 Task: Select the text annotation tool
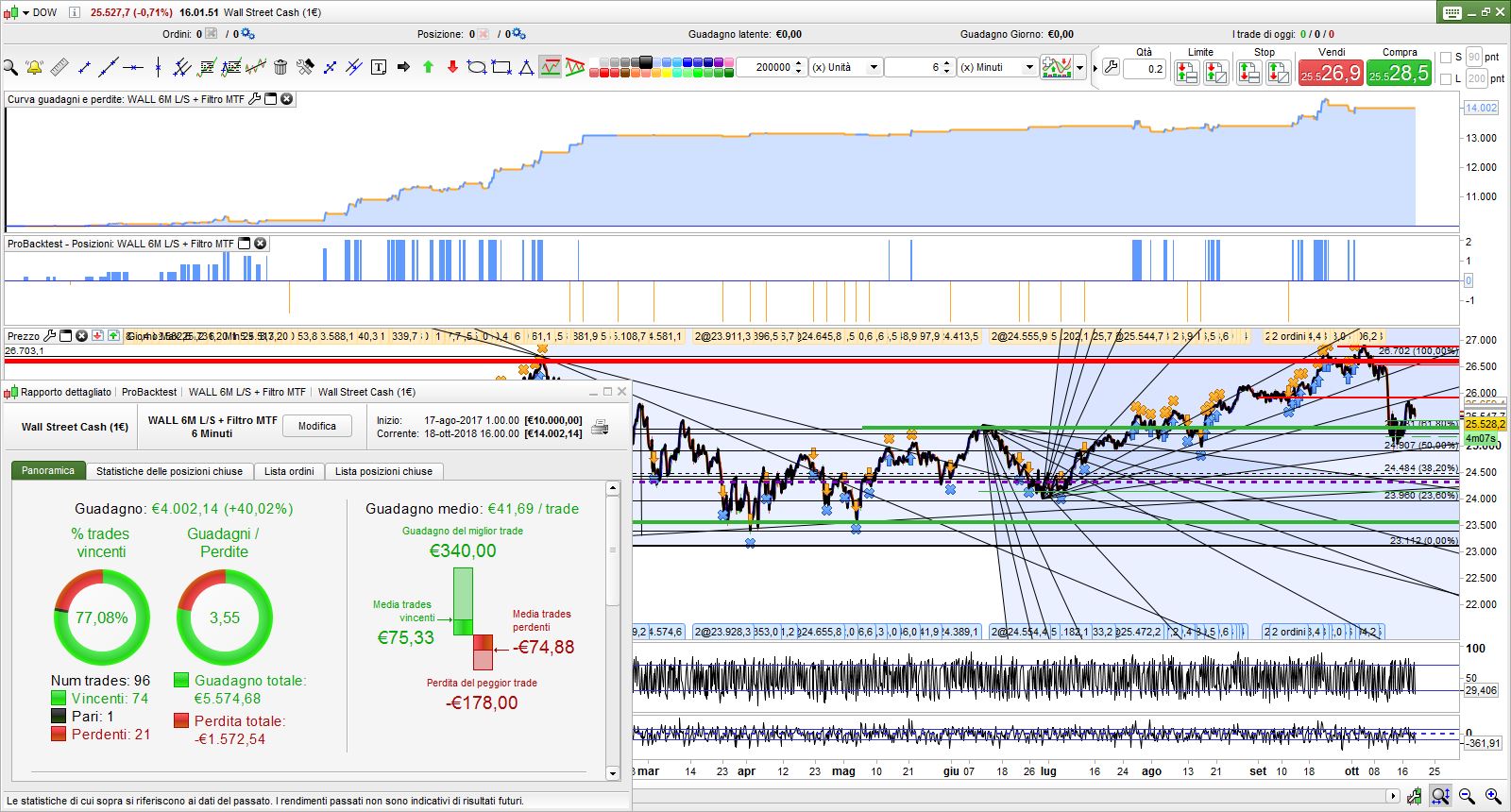coord(379,67)
